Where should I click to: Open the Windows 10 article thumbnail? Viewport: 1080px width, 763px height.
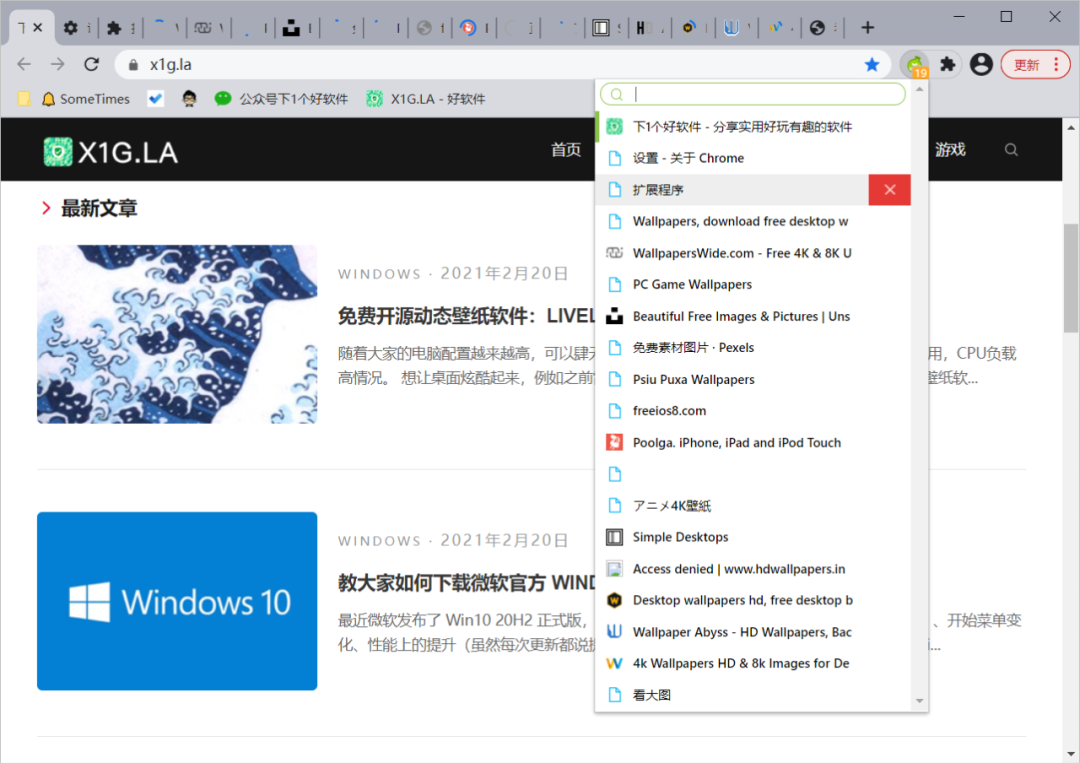177,601
